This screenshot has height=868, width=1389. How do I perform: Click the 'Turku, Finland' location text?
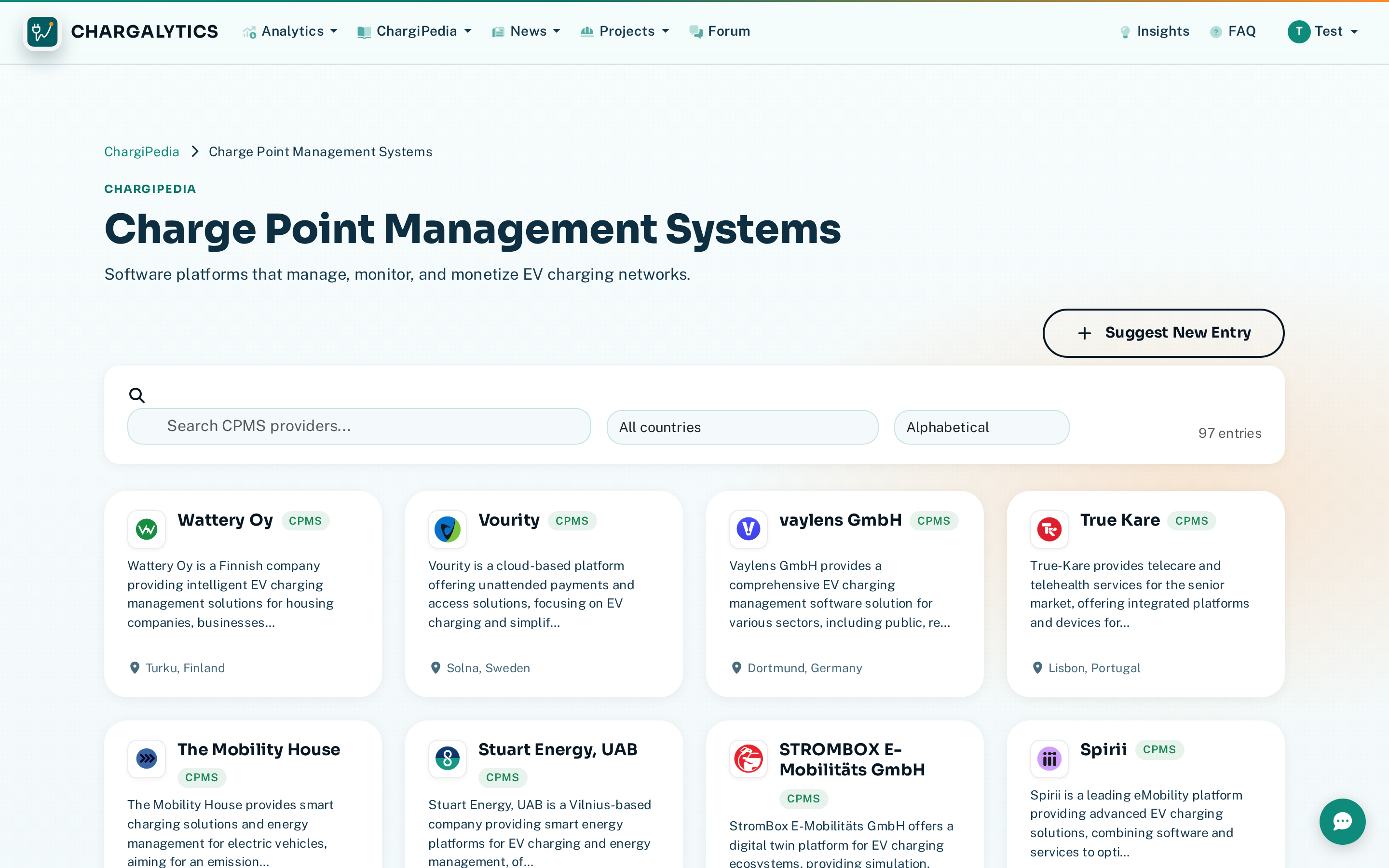coord(185,668)
